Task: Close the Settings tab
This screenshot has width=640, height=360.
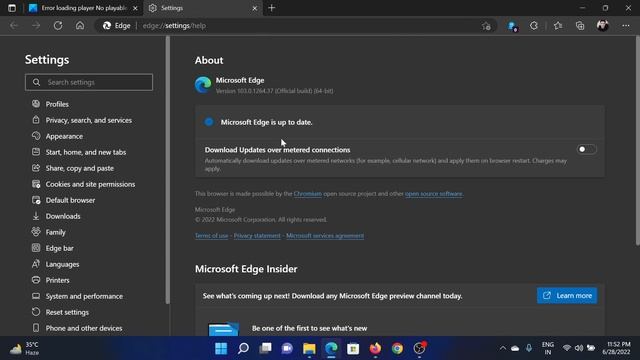Action: click(254, 8)
